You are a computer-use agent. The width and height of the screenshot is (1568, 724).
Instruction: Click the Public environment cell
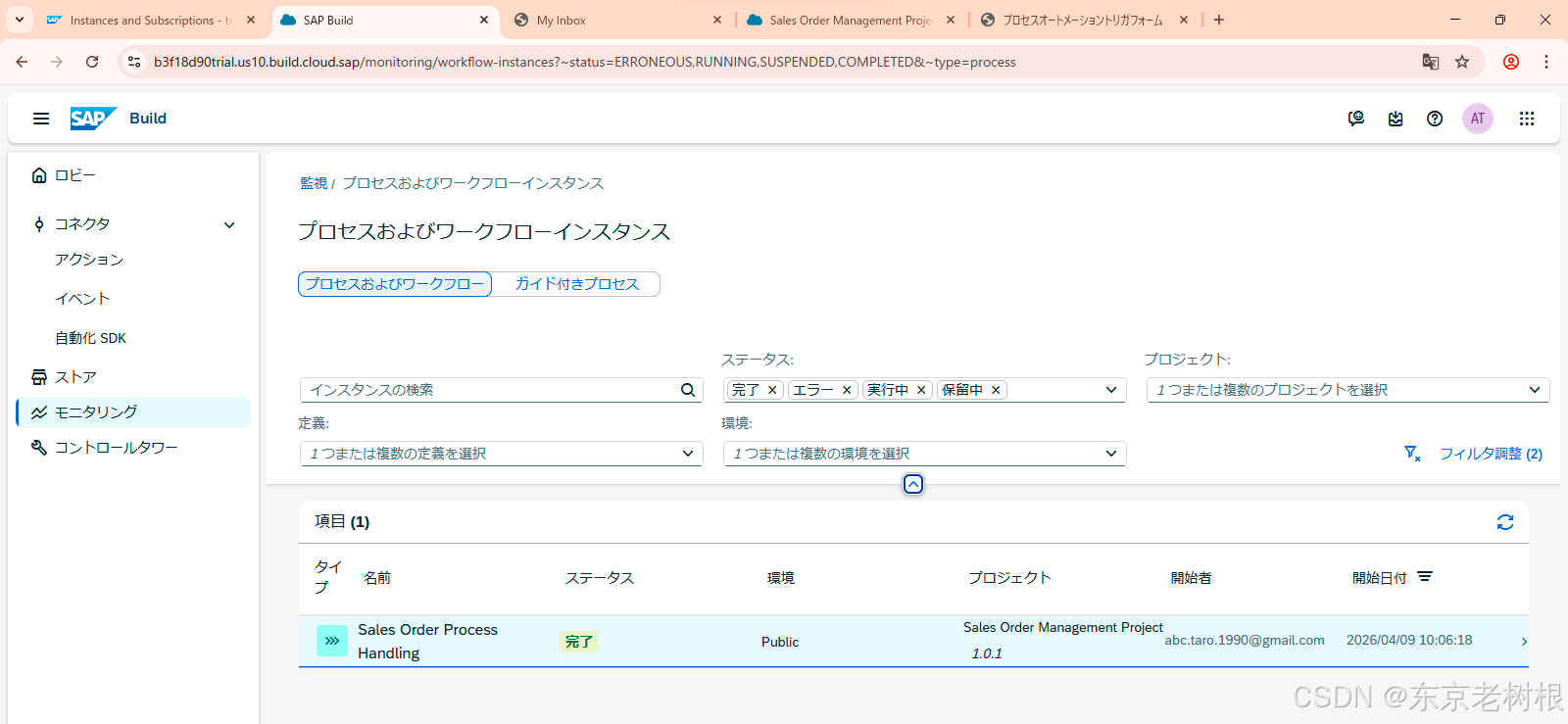(780, 642)
